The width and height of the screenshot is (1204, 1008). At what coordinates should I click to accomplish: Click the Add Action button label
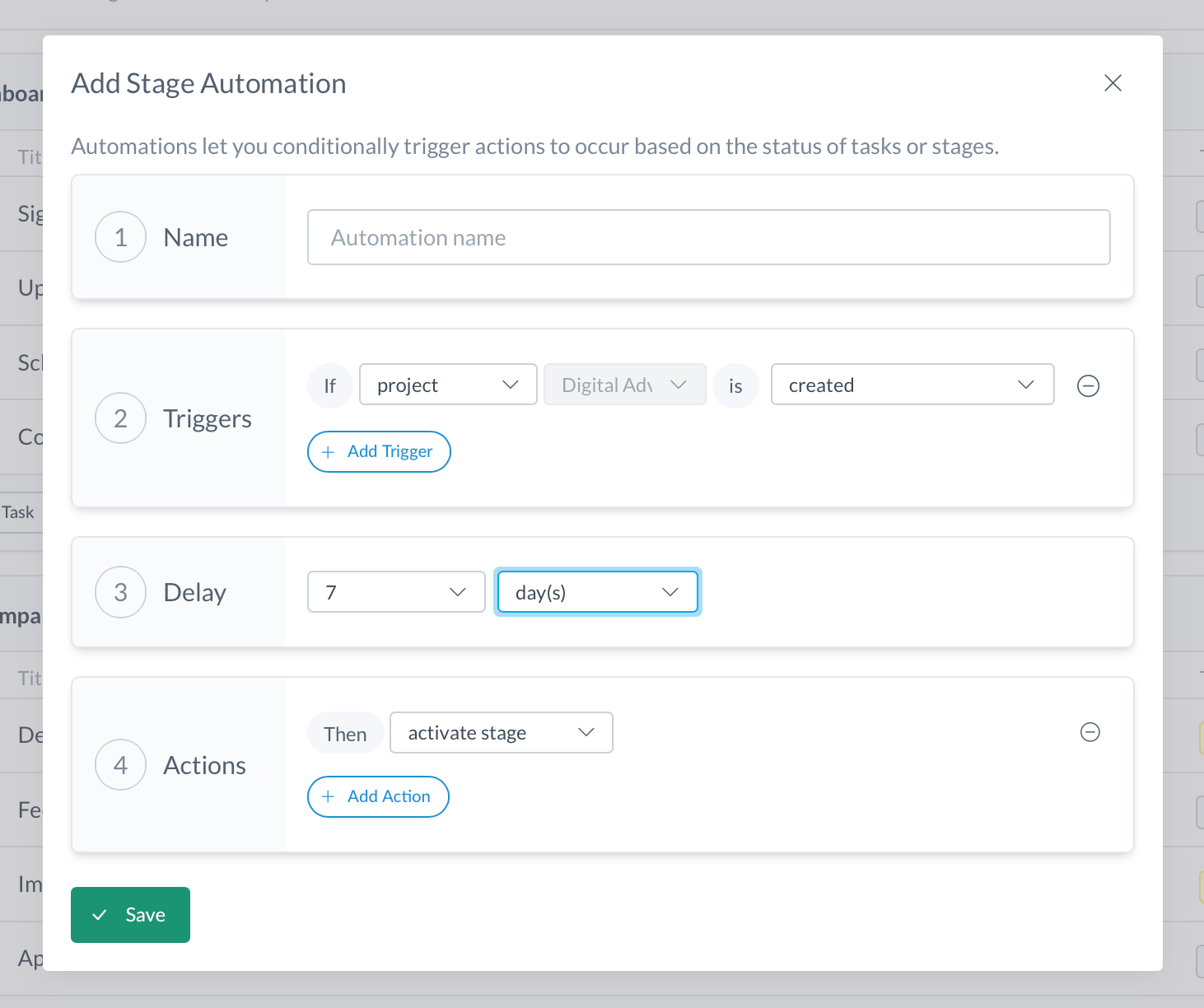(x=389, y=796)
